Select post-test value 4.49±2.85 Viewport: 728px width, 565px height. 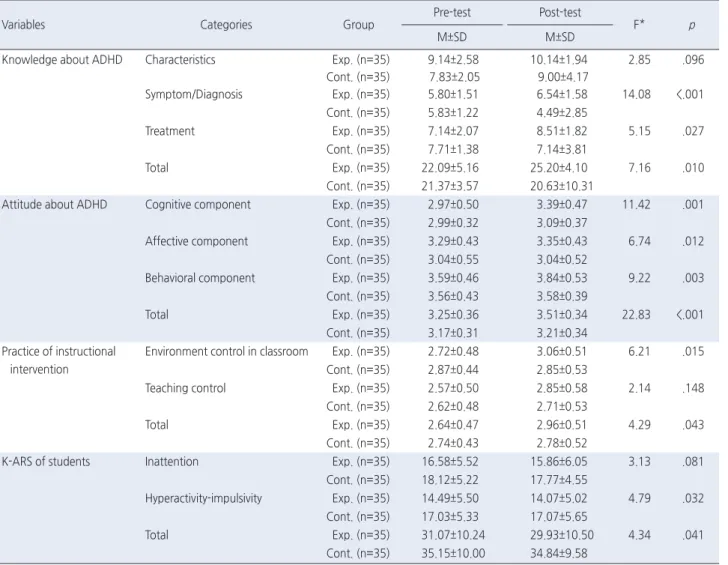pyautogui.click(x=562, y=113)
